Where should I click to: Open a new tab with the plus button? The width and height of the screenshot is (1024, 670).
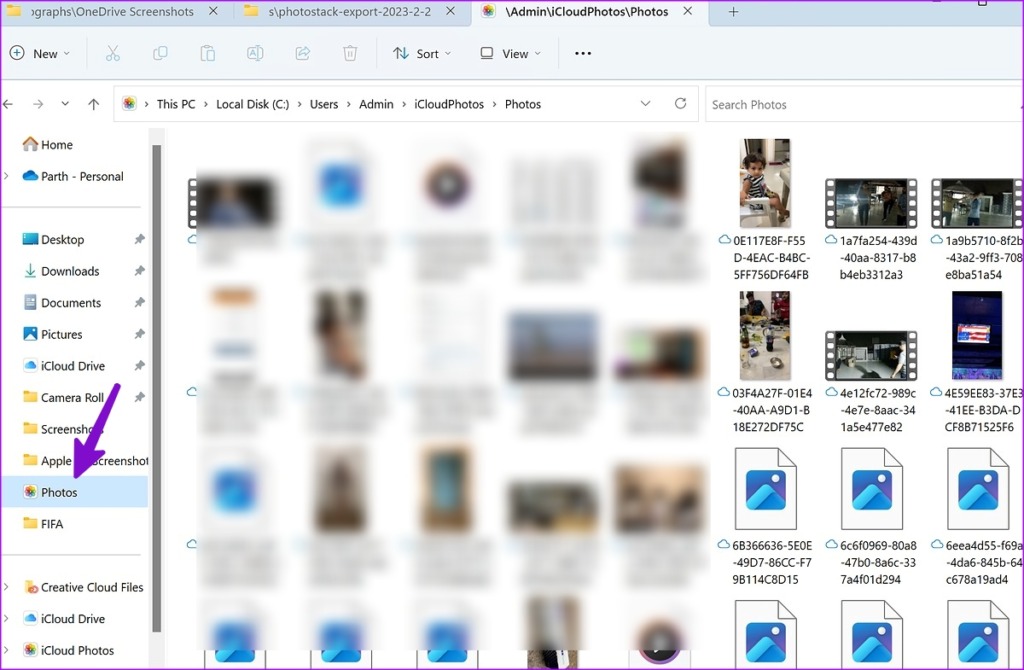(734, 13)
